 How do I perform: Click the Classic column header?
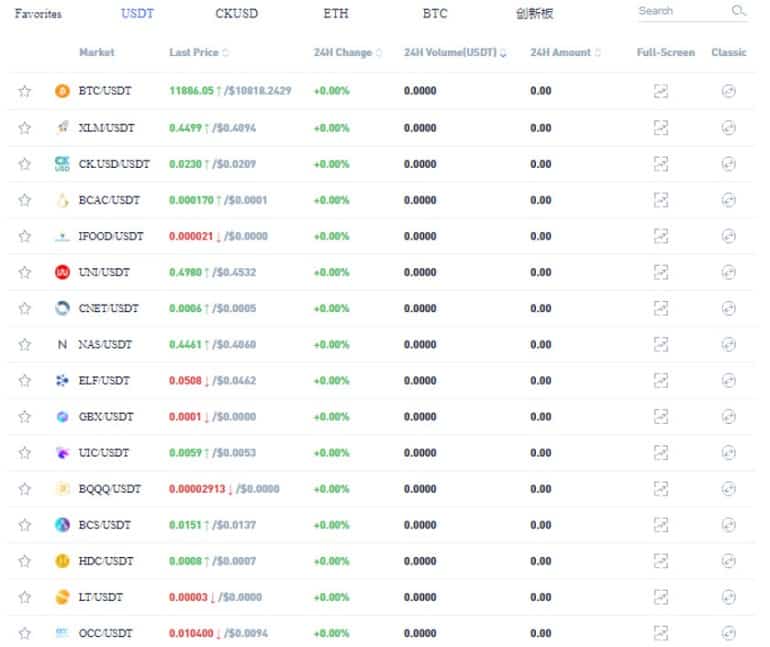729,52
